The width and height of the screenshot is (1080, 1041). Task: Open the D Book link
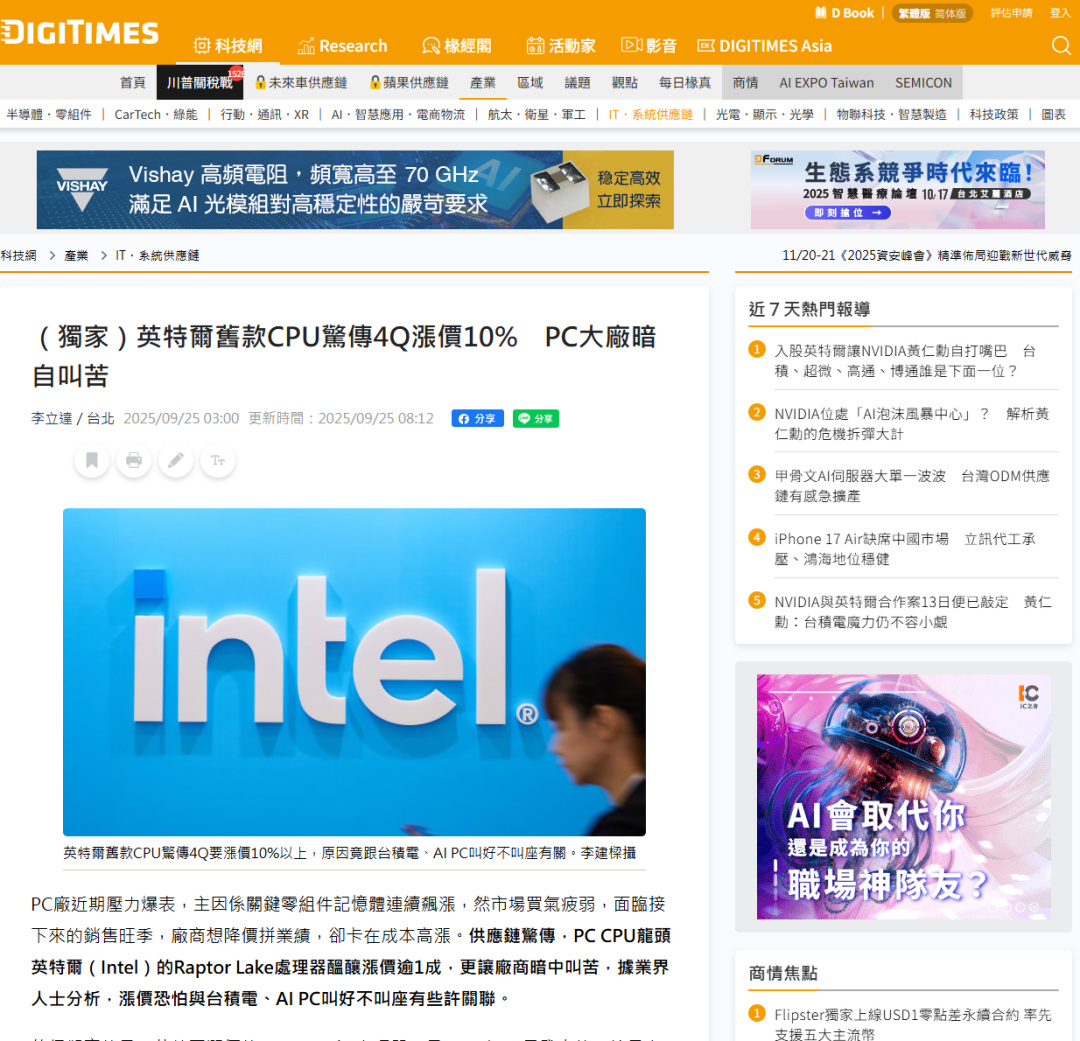pos(844,13)
